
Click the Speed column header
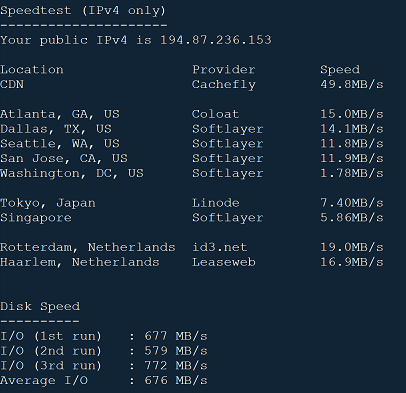(340, 70)
